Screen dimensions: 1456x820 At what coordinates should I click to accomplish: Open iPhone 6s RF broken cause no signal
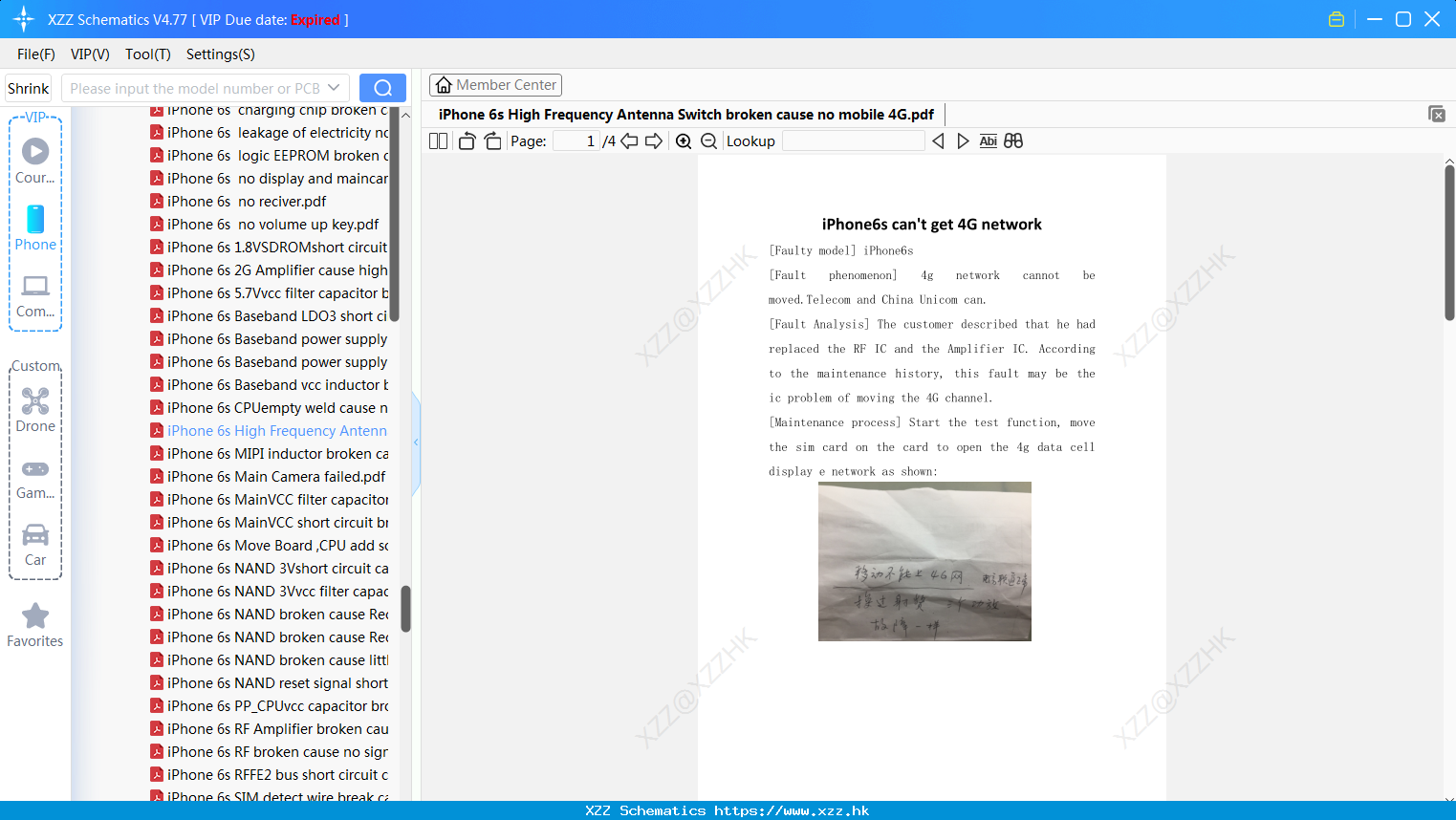point(269,752)
